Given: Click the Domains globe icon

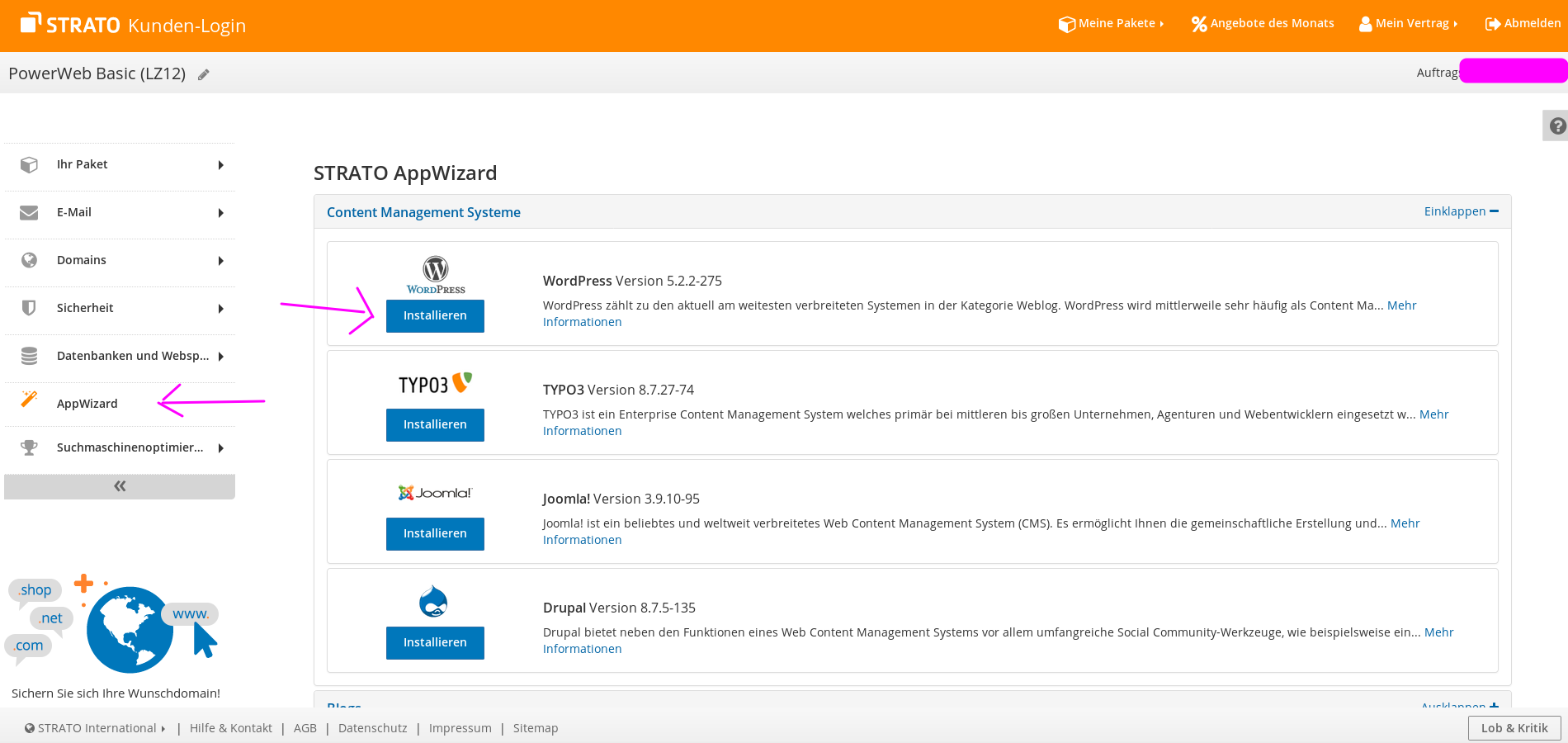Looking at the screenshot, I should pos(29,260).
